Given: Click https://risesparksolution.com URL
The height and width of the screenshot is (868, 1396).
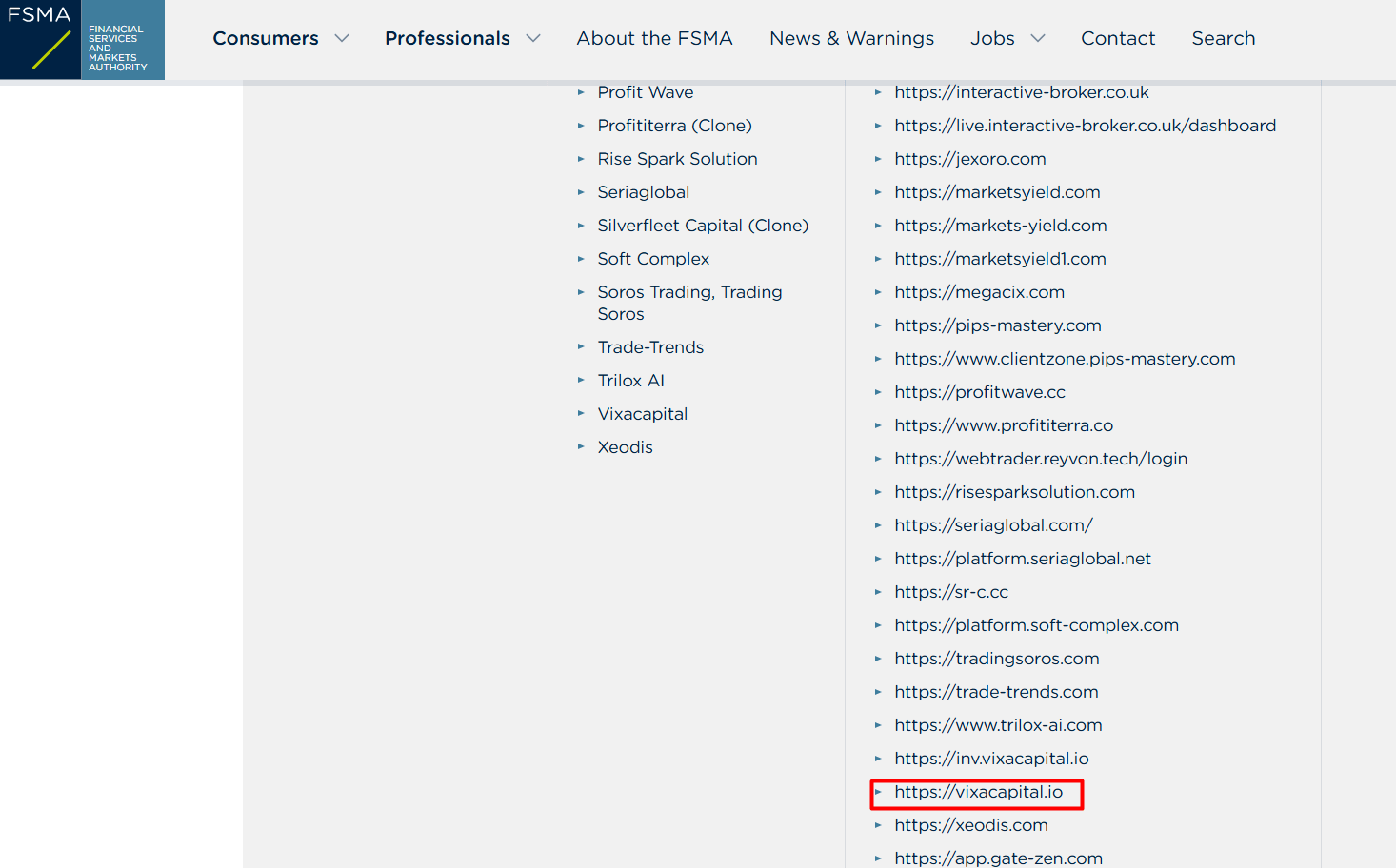Looking at the screenshot, I should coord(1014,492).
